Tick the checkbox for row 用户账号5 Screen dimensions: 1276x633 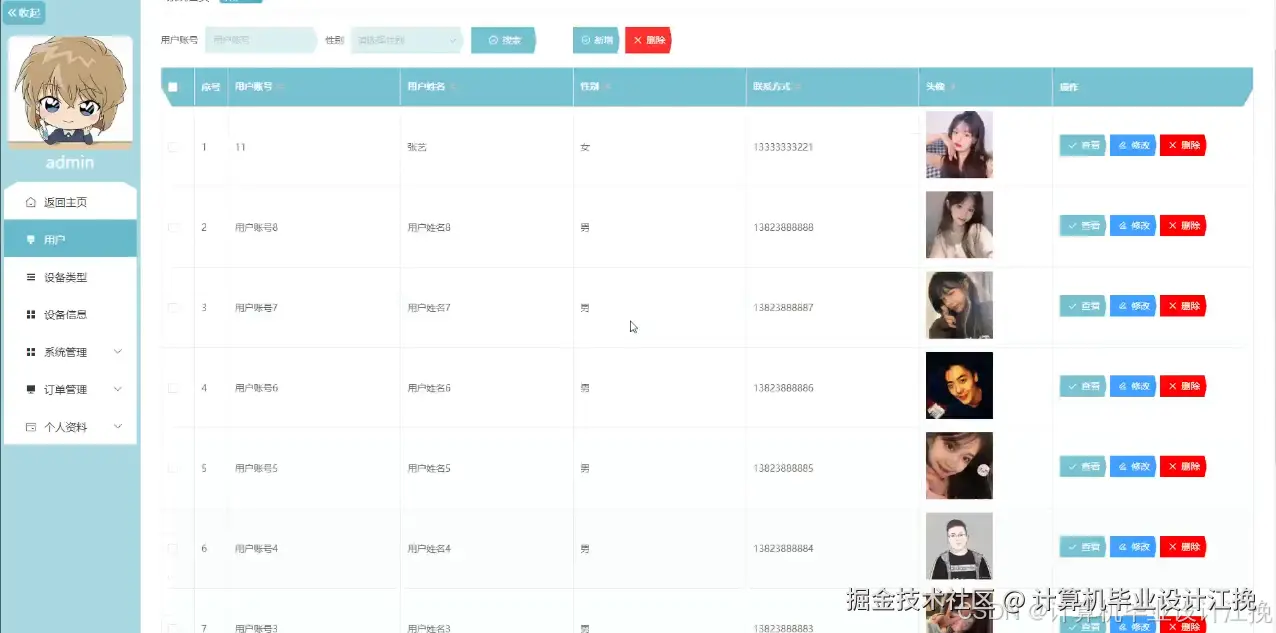click(173, 467)
